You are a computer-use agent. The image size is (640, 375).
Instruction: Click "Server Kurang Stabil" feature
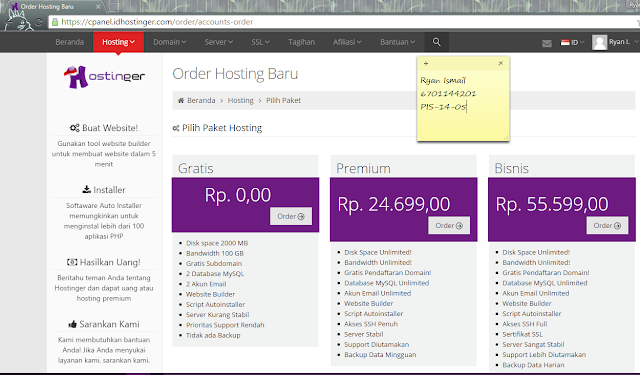pos(217,315)
